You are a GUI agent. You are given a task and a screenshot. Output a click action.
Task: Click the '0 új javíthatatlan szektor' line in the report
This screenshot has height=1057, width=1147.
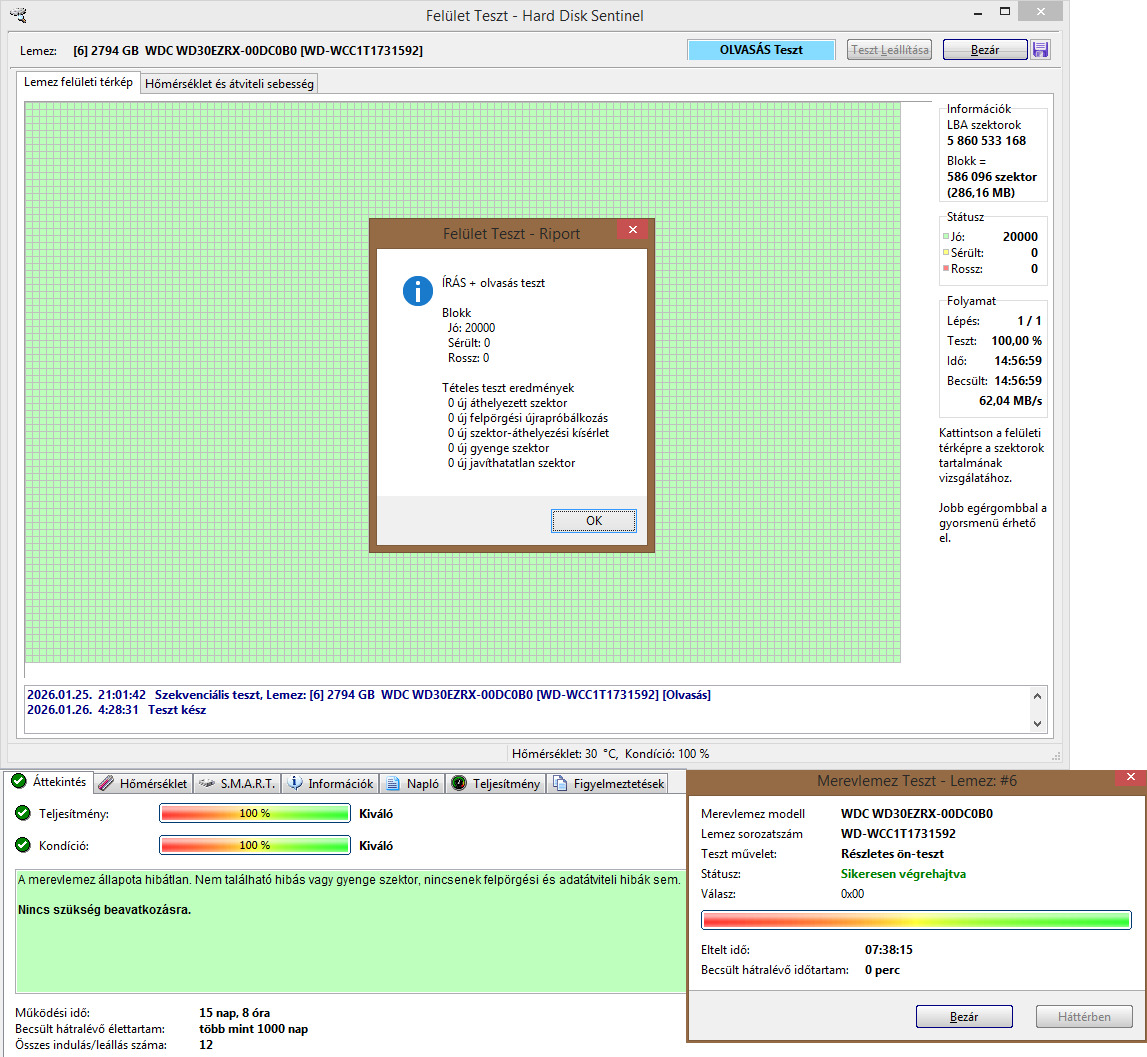[511, 463]
